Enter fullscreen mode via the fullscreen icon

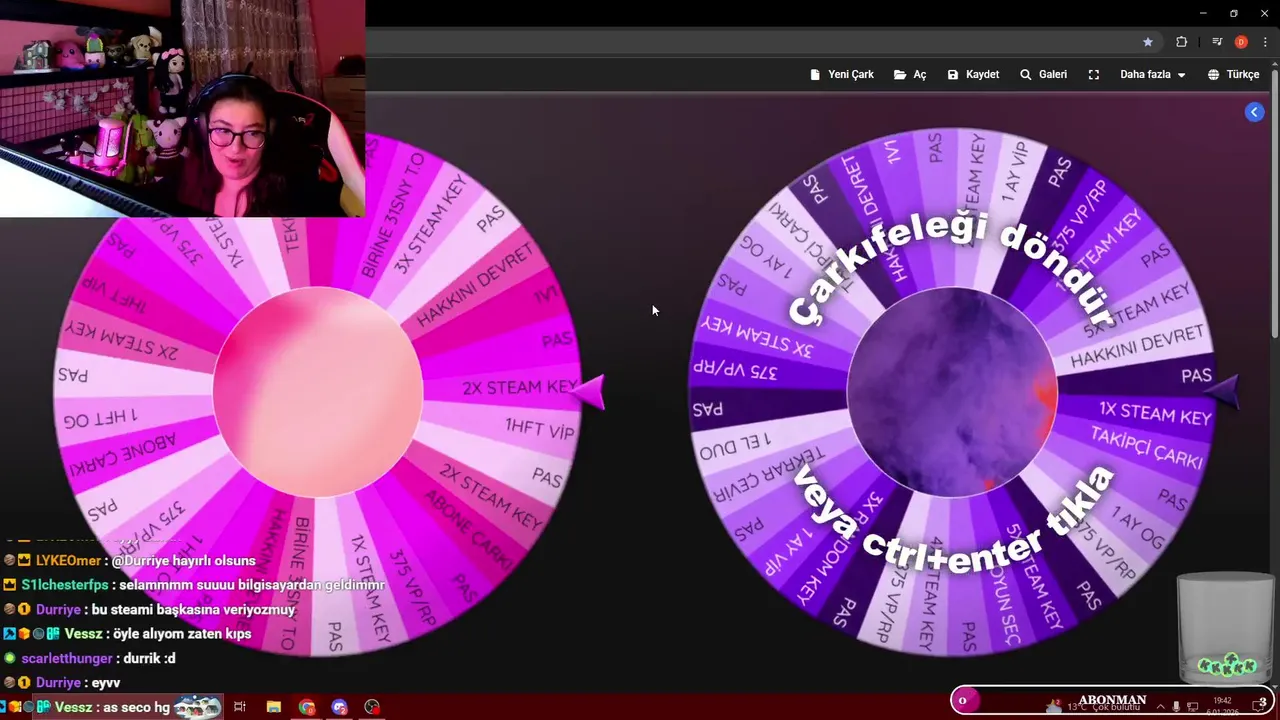pos(1093,75)
